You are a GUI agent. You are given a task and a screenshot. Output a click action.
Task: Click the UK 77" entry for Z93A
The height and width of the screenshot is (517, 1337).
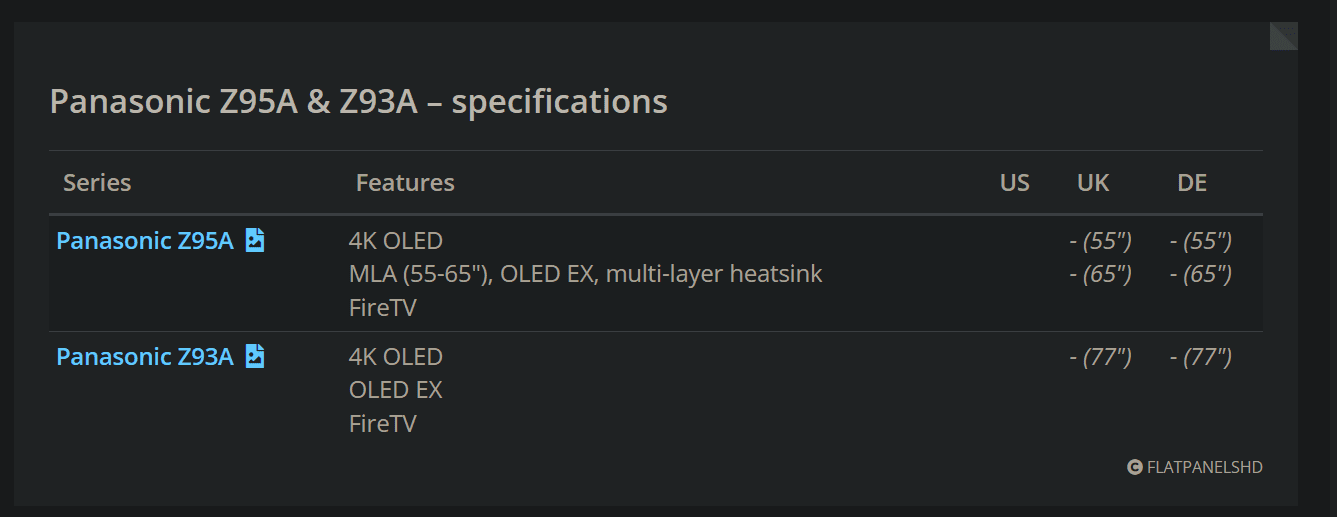point(1100,357)
